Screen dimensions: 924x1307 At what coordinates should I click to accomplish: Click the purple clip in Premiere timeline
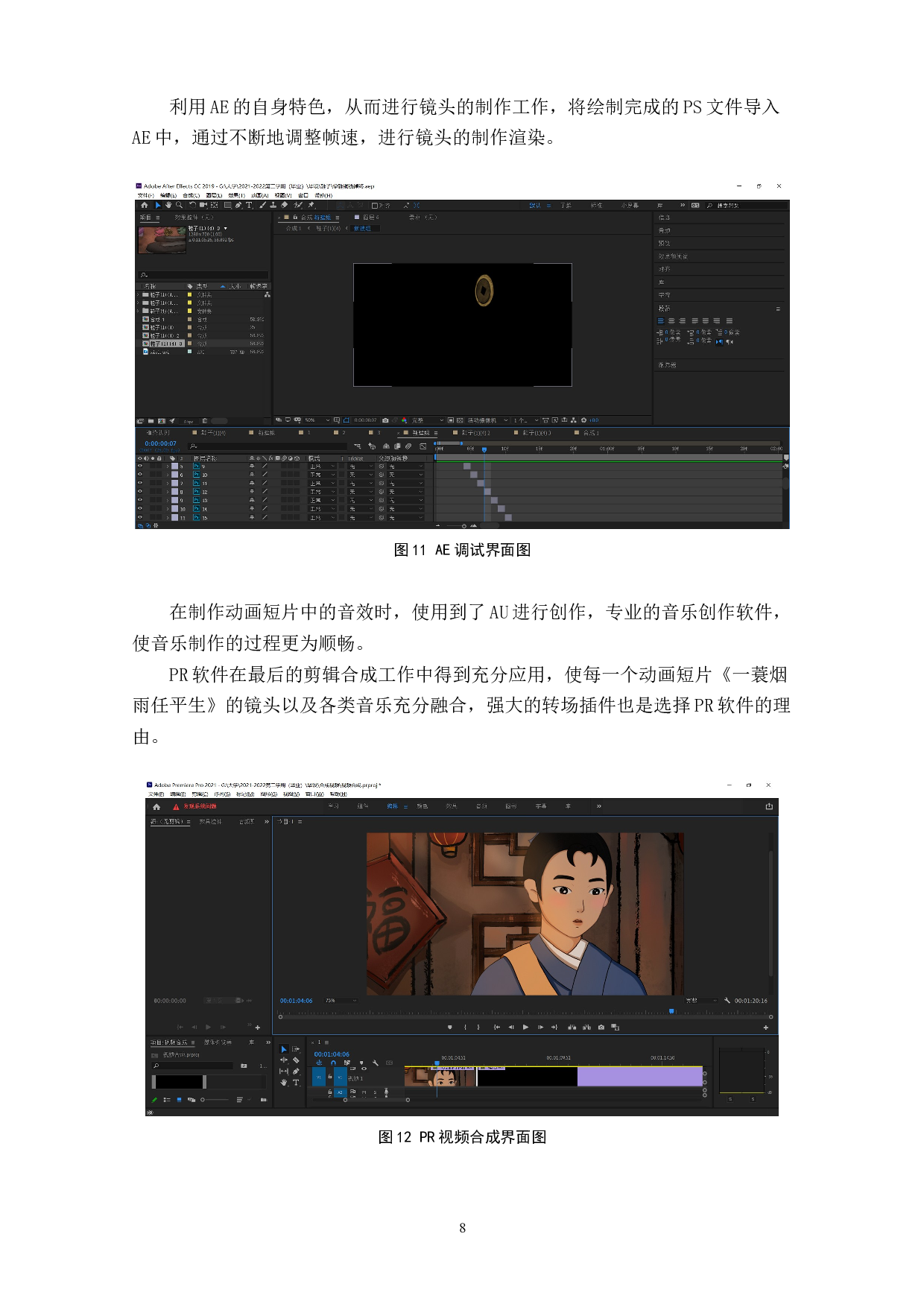639,1076
